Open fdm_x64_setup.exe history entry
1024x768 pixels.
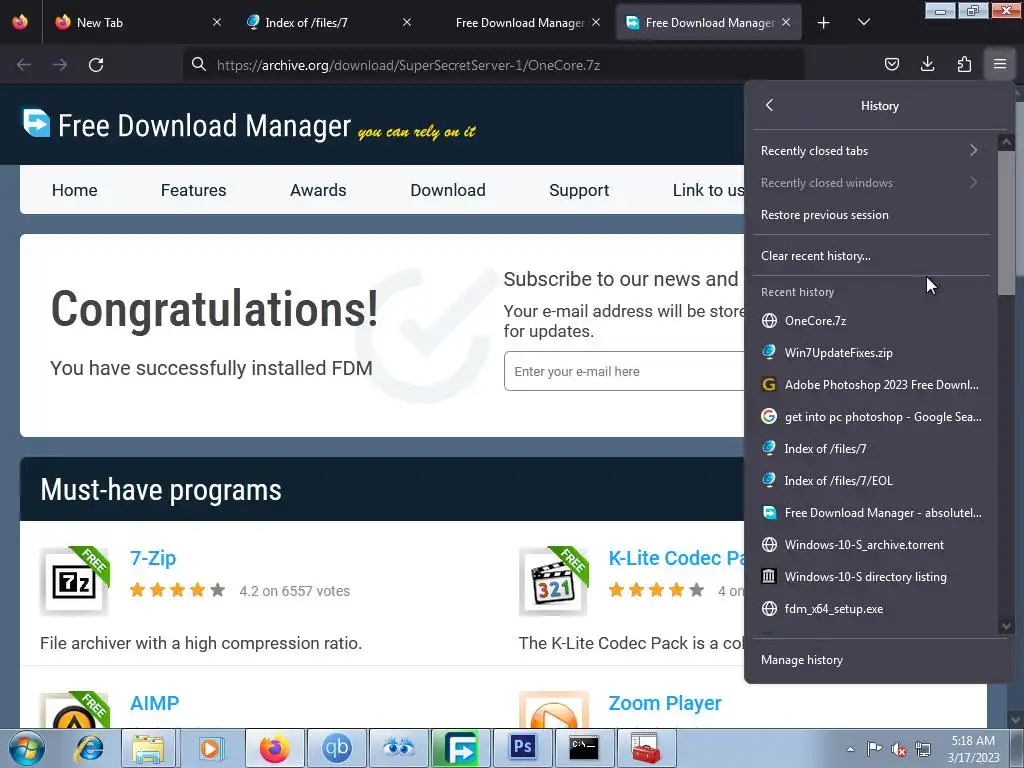click(871, 609)
